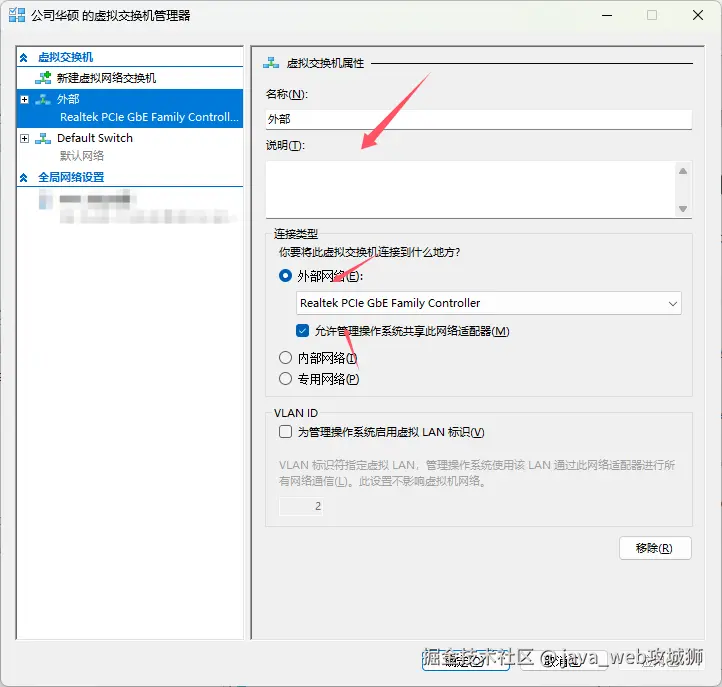This screenshot has width=722, height=687.
Task: Click the VLAN ID number field
Action: [301, 506]
